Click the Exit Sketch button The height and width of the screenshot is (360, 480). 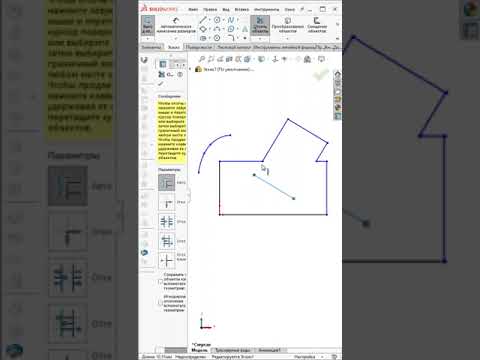coord(148,25)
